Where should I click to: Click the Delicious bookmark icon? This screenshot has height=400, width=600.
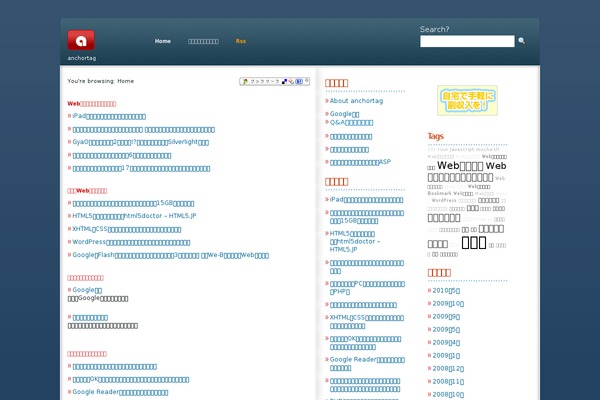(284, 82)
